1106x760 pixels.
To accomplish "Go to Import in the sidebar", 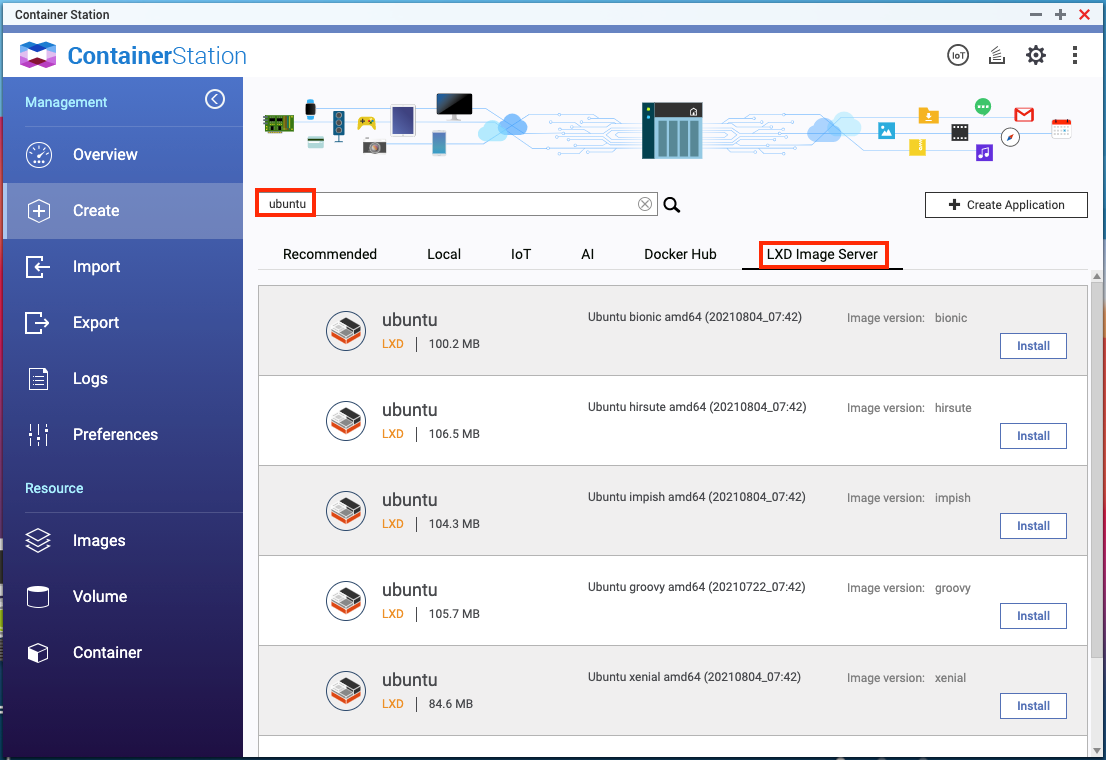I will click(x=96, y=267).
